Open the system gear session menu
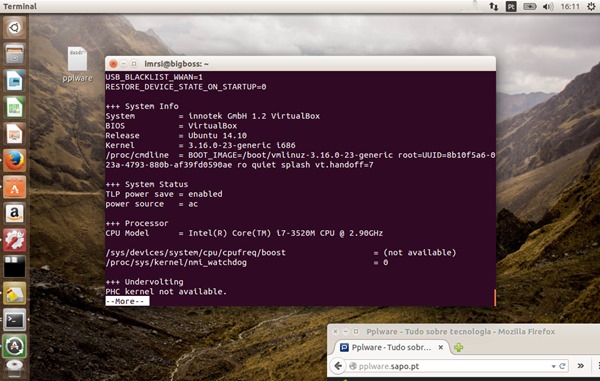The height and width of the screenshot is (381, 600). click(x=591, y=7)
